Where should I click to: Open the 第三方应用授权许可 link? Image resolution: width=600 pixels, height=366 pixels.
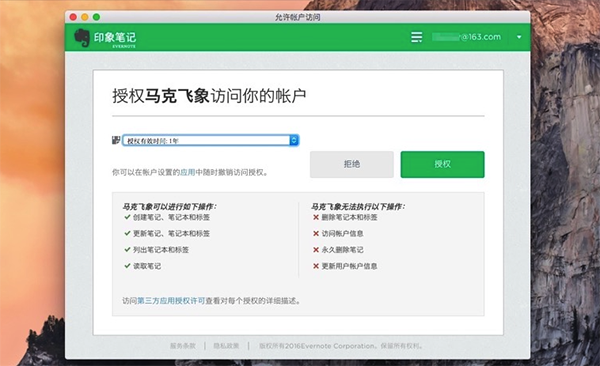[x=171, y=301]
